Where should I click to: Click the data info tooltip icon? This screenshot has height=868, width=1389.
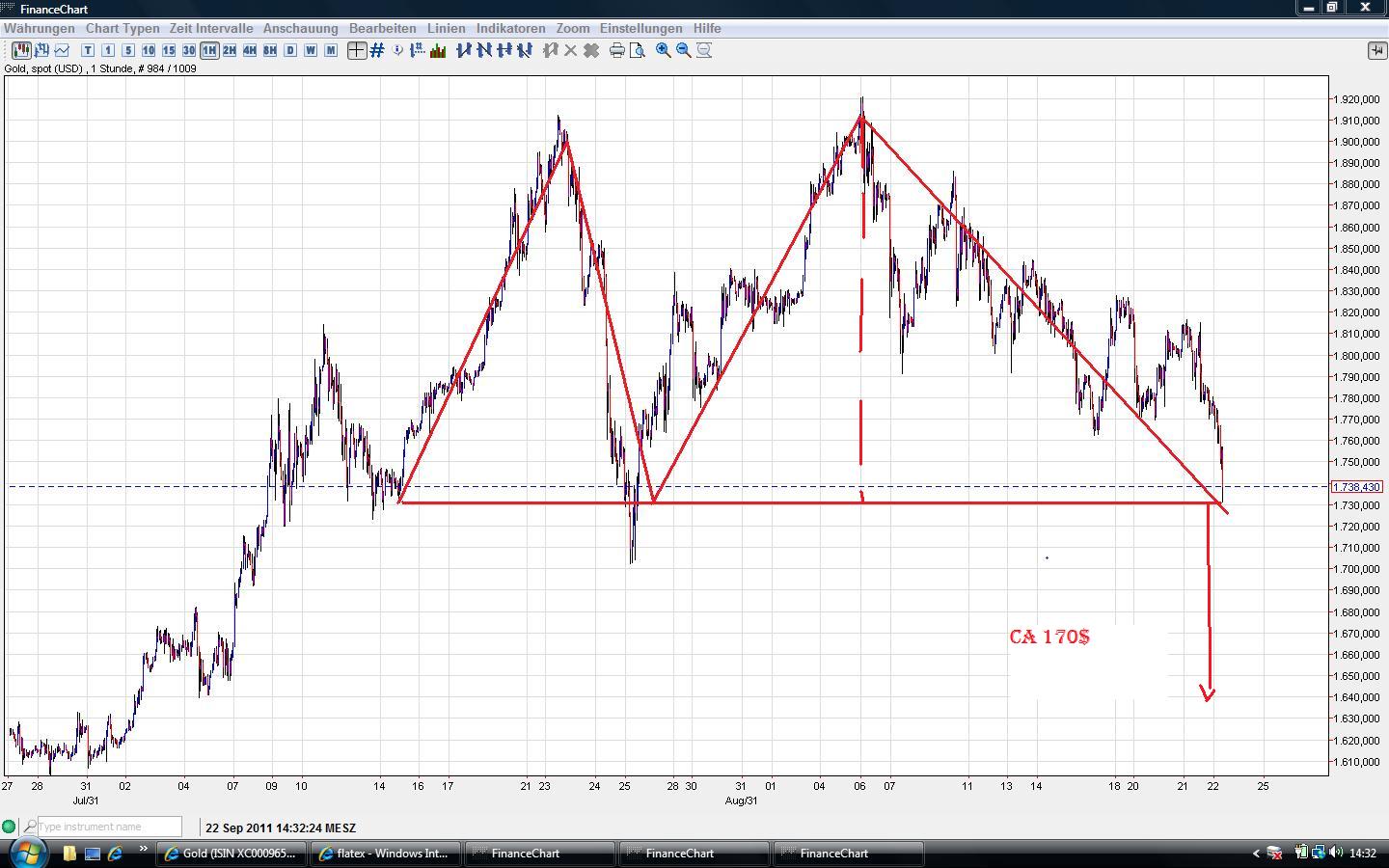click(x=398, y=50)
